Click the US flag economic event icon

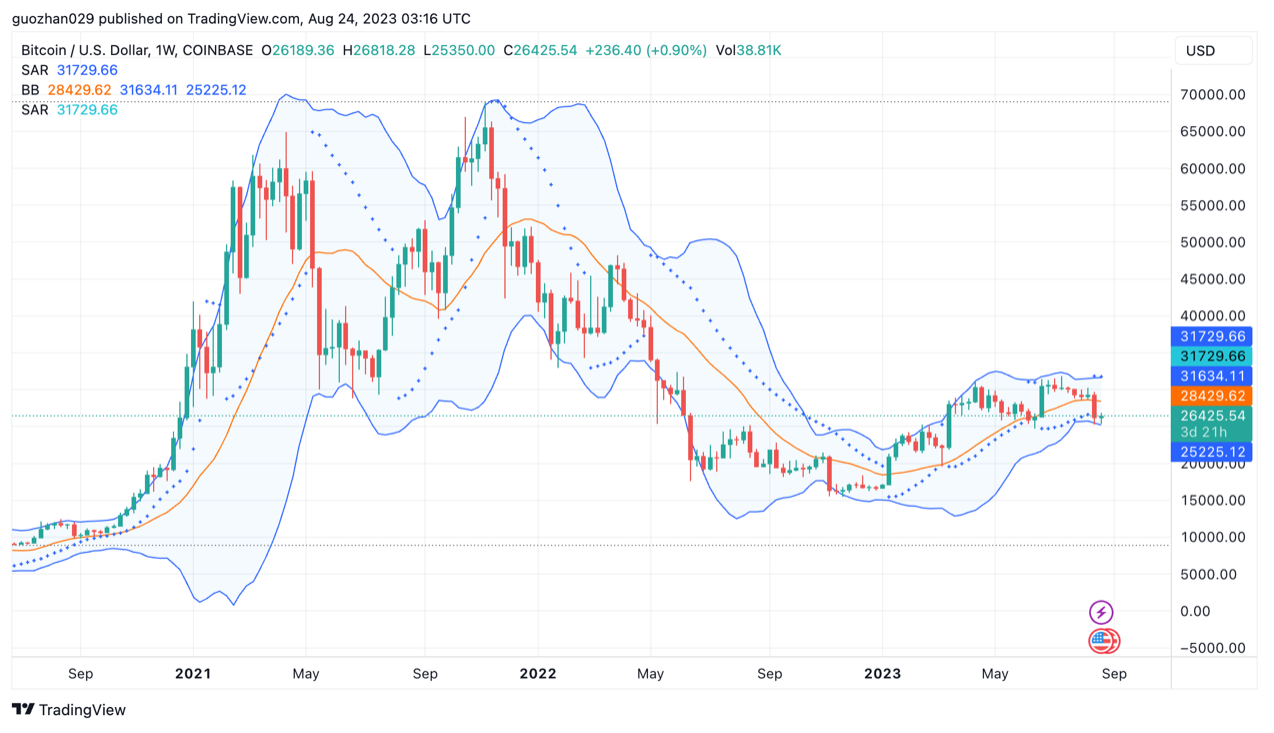[x=1103, y=641]
